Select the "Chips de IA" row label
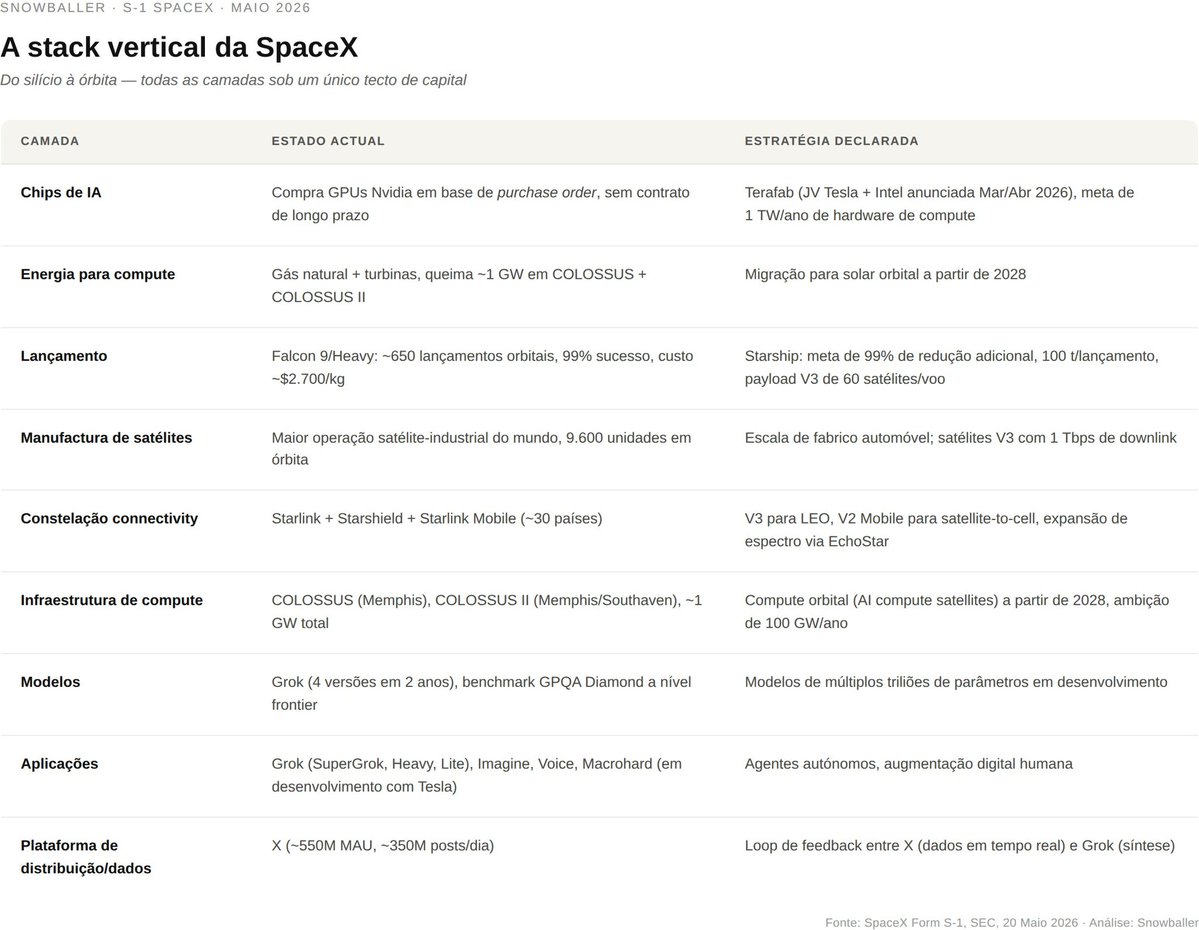Image resolution: width=1199 pixels, height=930 pixels. 61,193
